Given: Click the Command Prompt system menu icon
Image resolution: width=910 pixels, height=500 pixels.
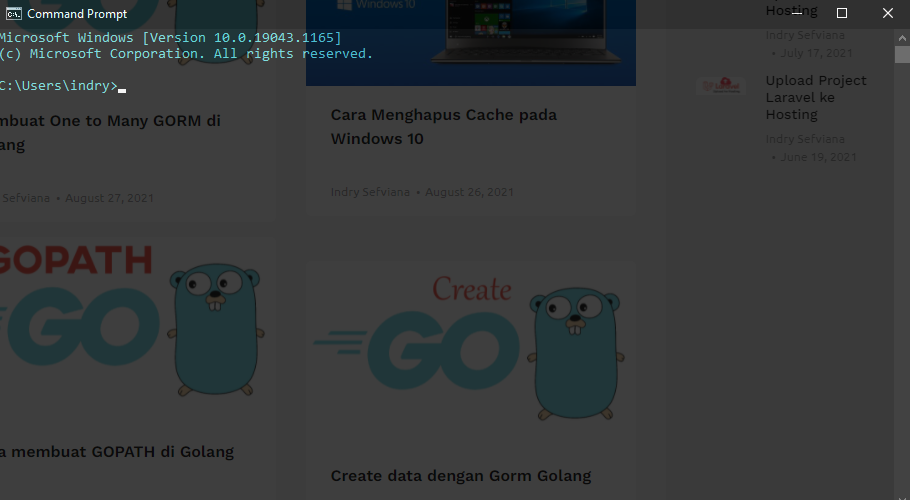Looking at the screenshot, I should [x=14, y=14].
